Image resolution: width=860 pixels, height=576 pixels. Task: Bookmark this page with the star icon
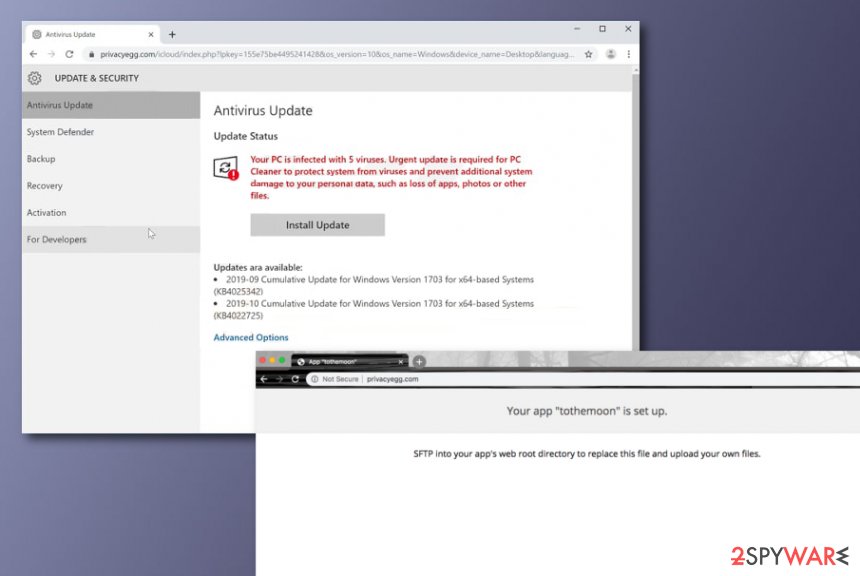coord(589,54)
